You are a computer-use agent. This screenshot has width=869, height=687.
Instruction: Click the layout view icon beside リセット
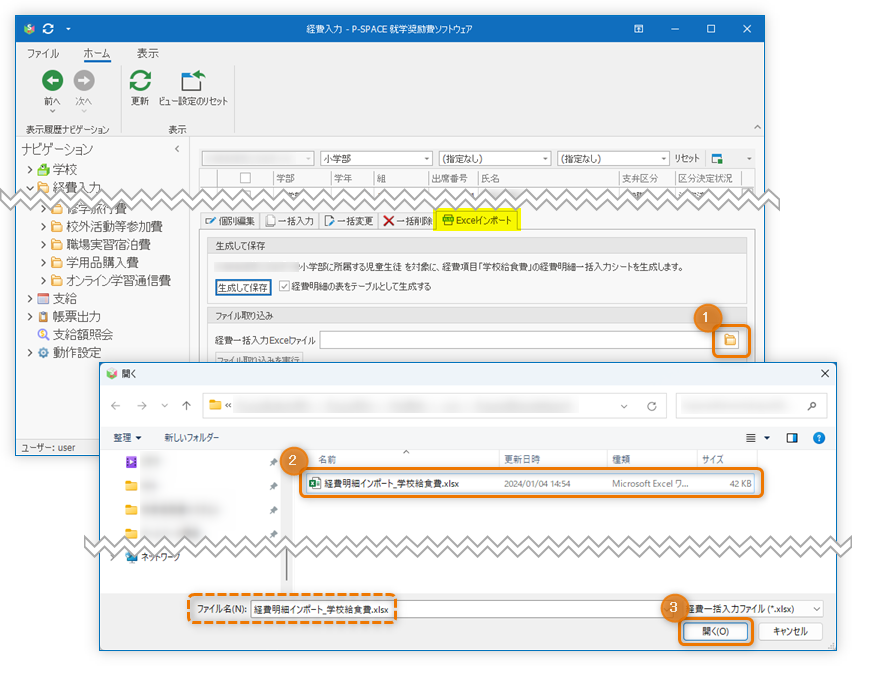point(717,158)
